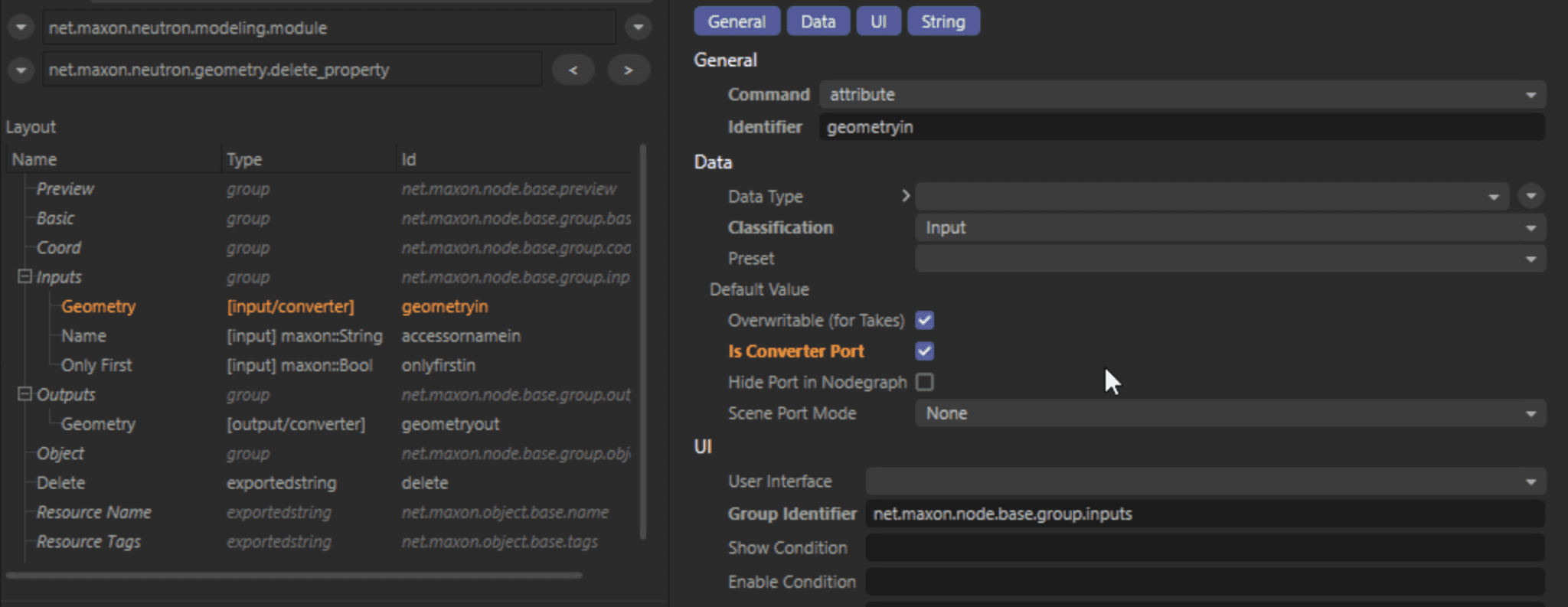The width and height of the screenshot is (1568, 607).
Task: Collapse the Inputs group
Action: tap(24, 276)
